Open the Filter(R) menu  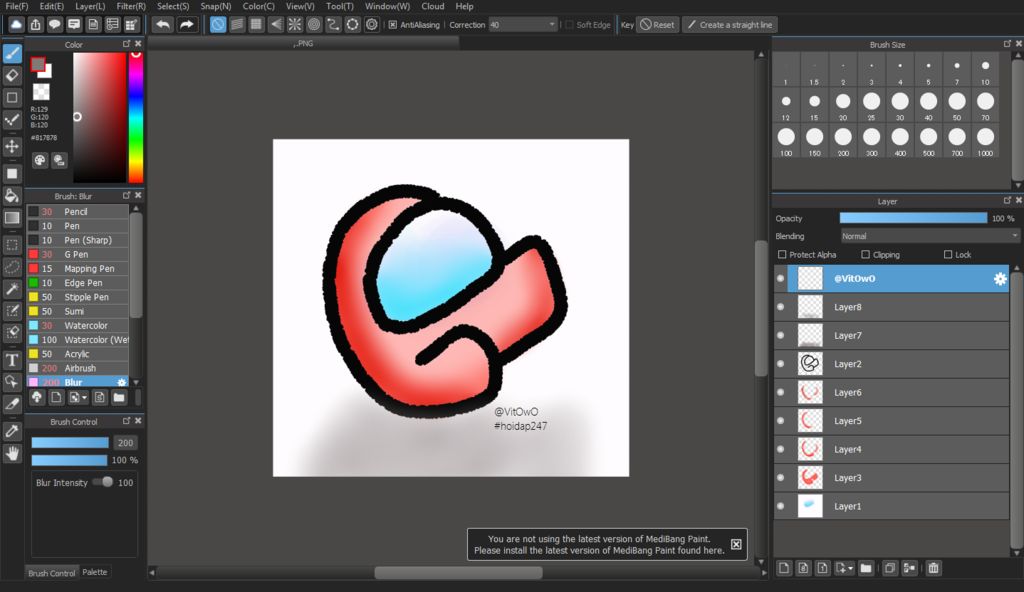tap(131, 6)
